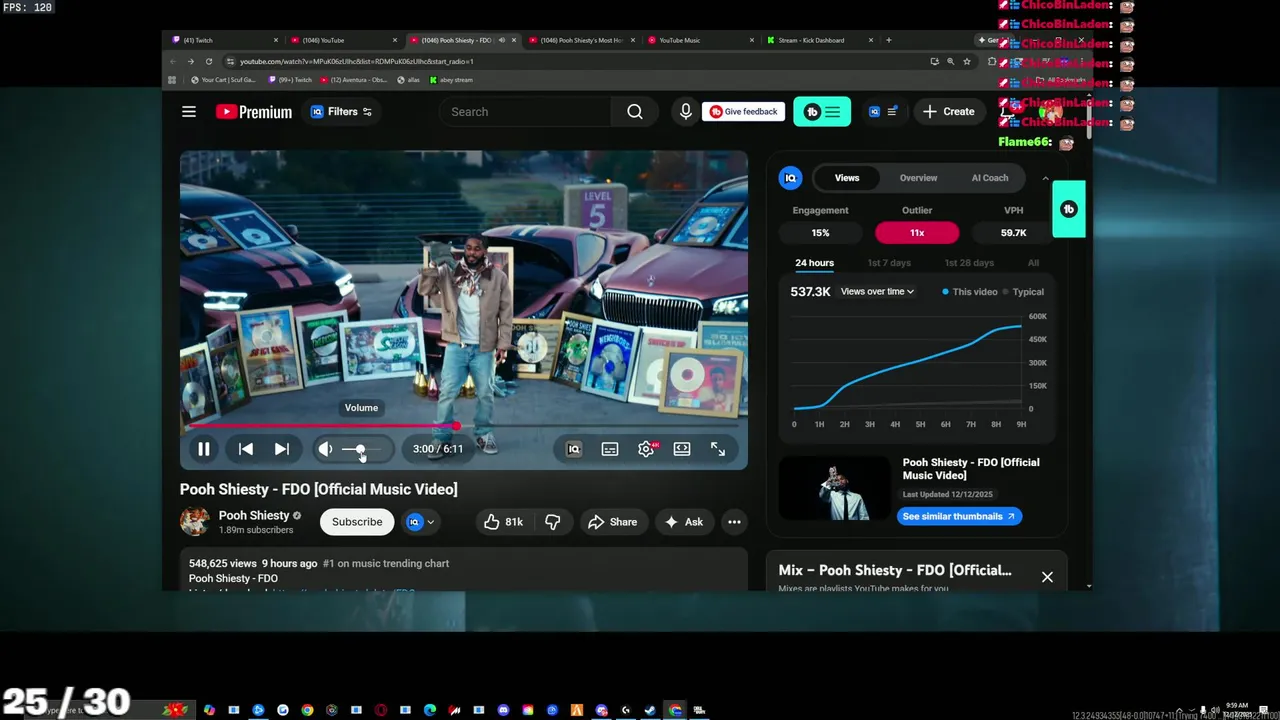Switch to Stream - Kick Dashboard tab
1280x720 pixels.
(818, 40)
